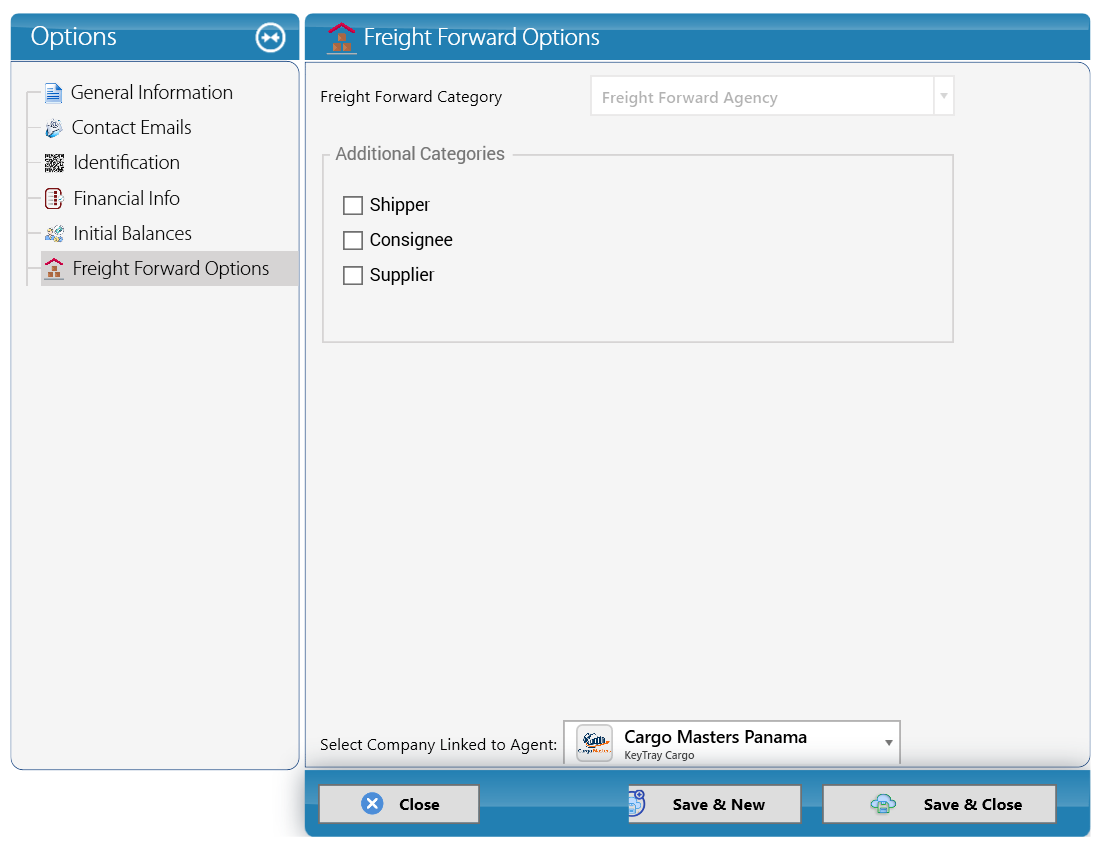This screenshot has width=1110, height=850.
Task: Click the Shipper label text
Action: pyautogui.click(x=399, y=205)
